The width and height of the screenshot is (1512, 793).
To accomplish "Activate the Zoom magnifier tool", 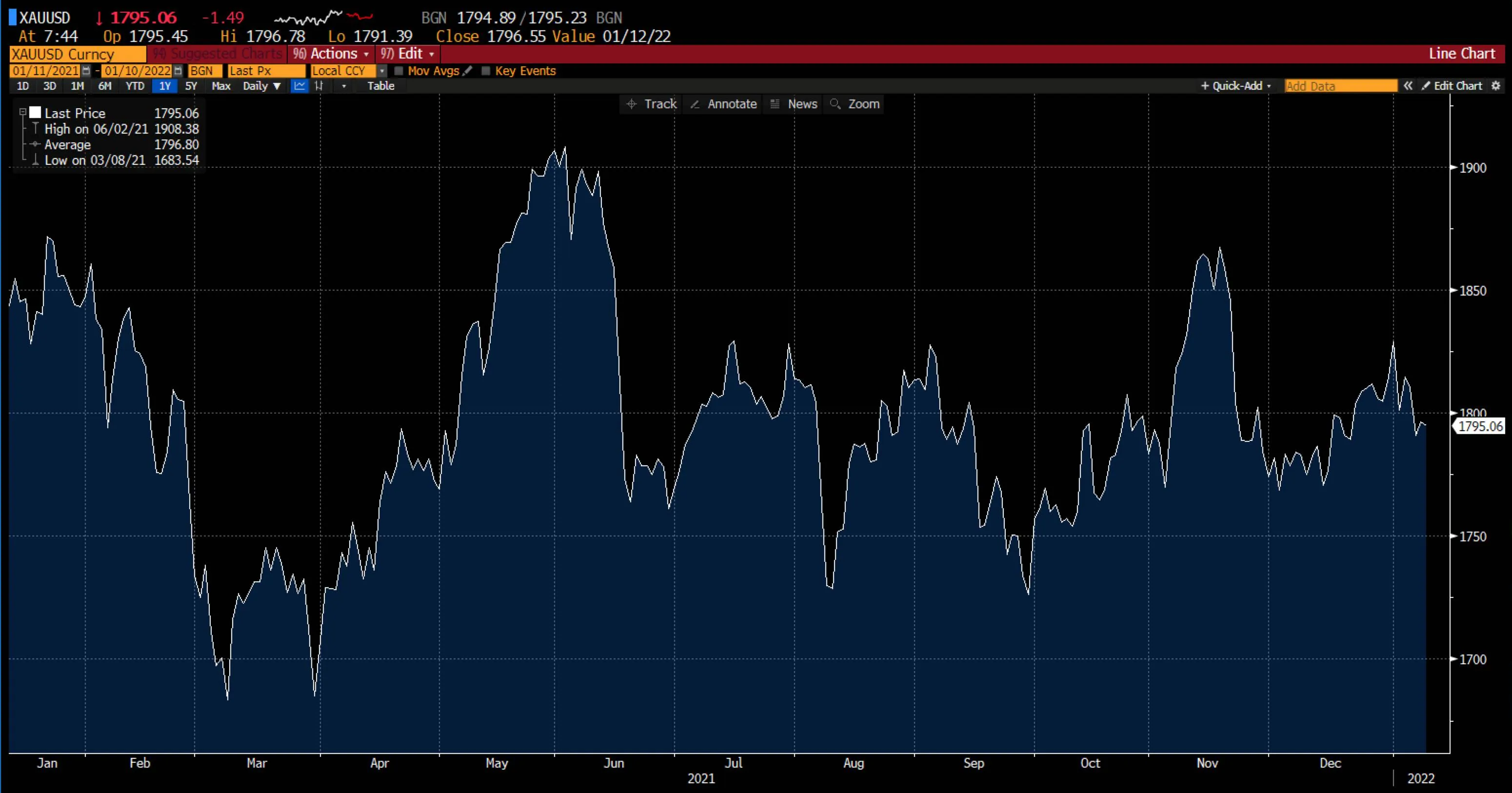I will tap(855, 104).
